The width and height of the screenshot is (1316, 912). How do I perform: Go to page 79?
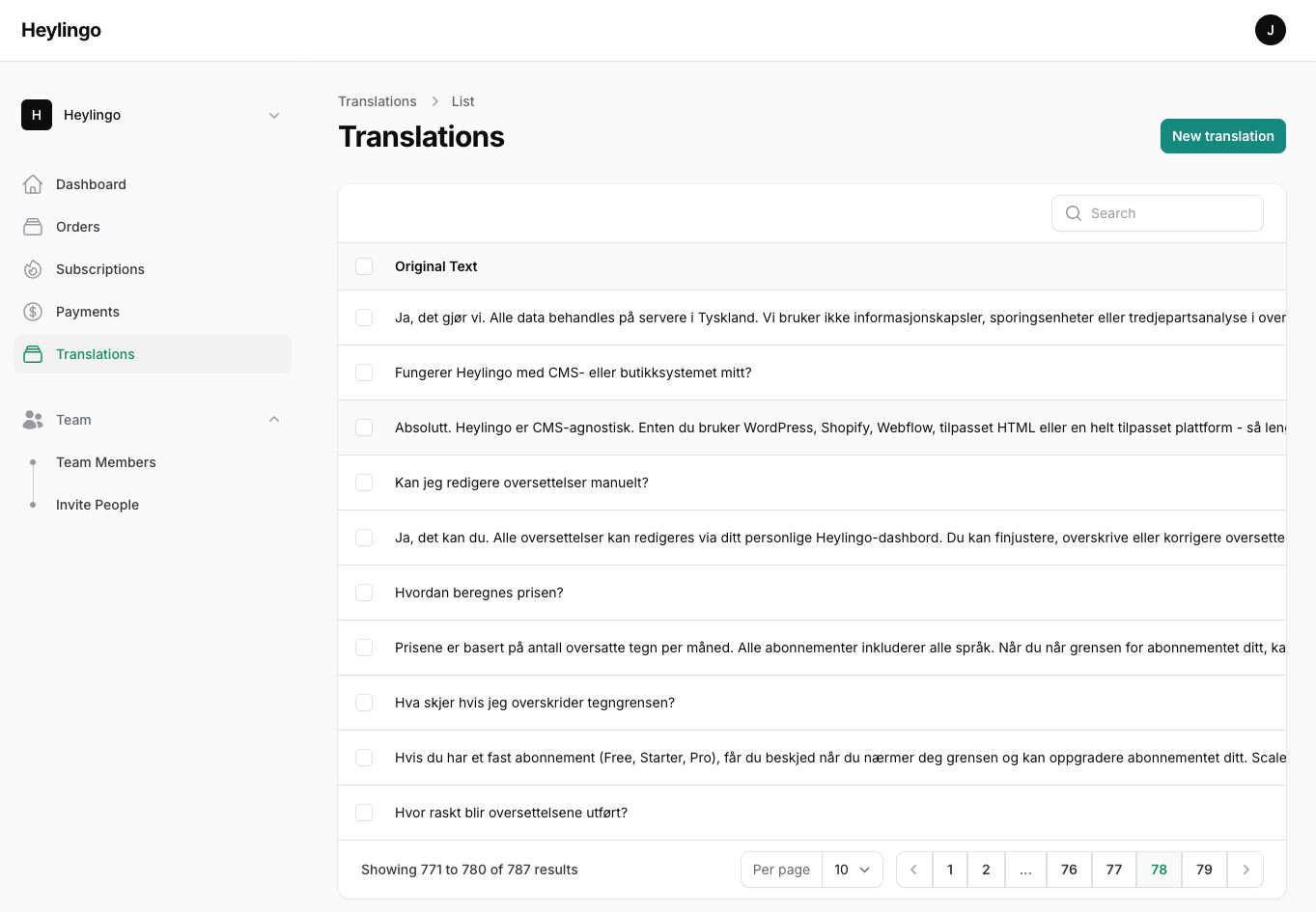click(1204, 870)
